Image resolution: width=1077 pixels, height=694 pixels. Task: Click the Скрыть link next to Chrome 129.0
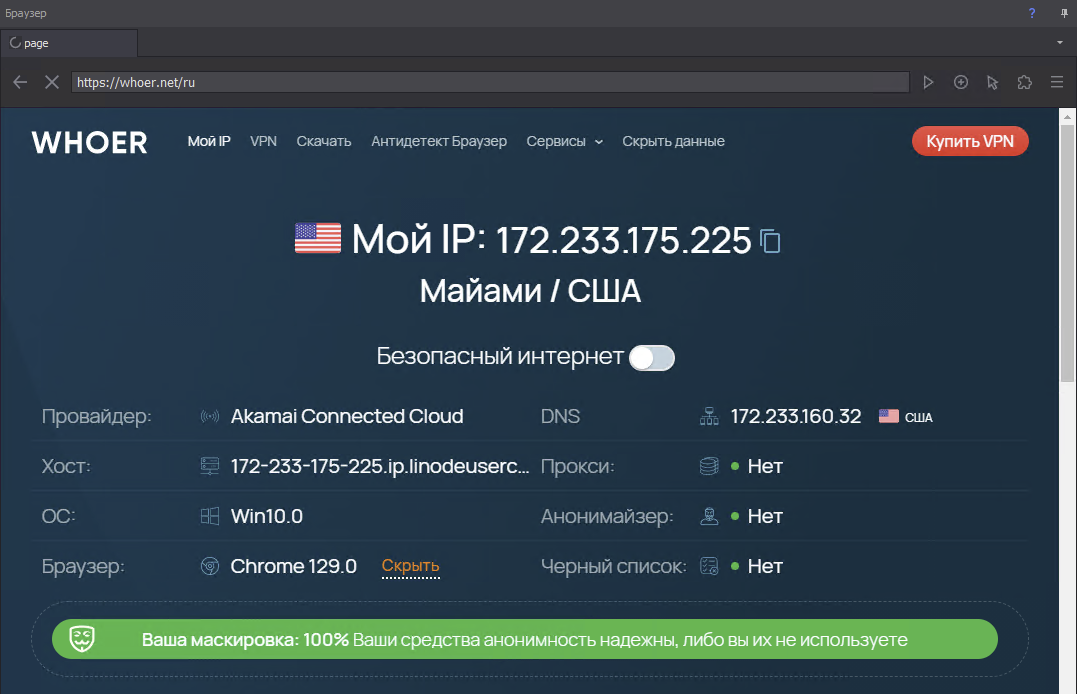[x=410, y=566]
